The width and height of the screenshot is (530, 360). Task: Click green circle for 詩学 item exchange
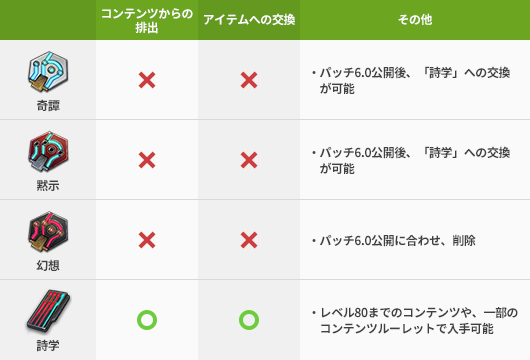coord(249,320)
